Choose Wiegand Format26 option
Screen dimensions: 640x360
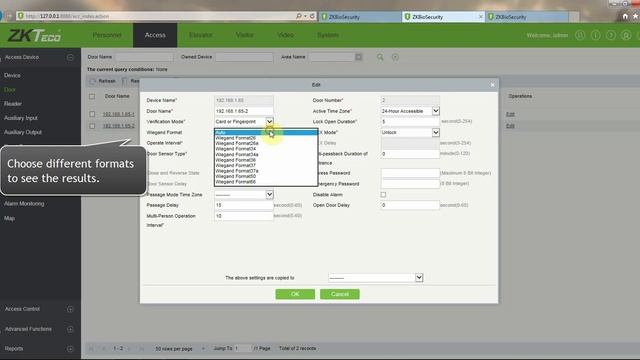[x=266, y=138]
